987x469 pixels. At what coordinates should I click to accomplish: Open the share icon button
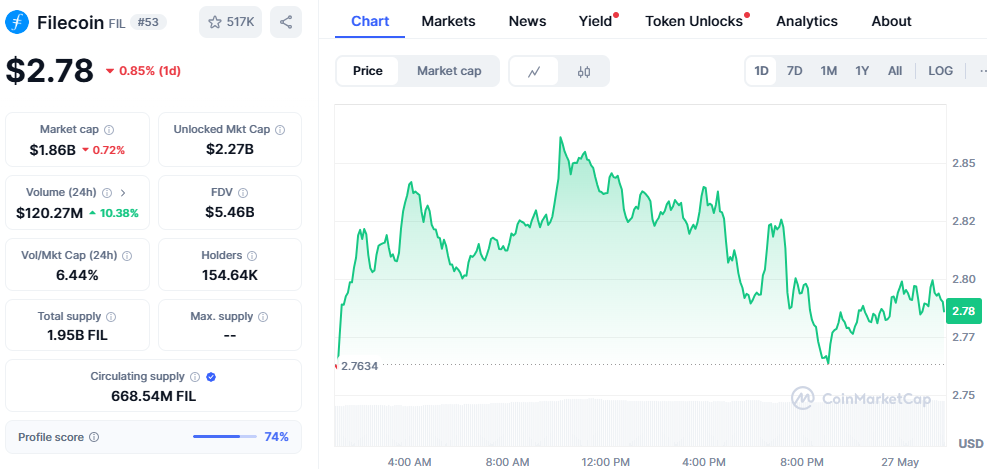[x=286, y=22]
